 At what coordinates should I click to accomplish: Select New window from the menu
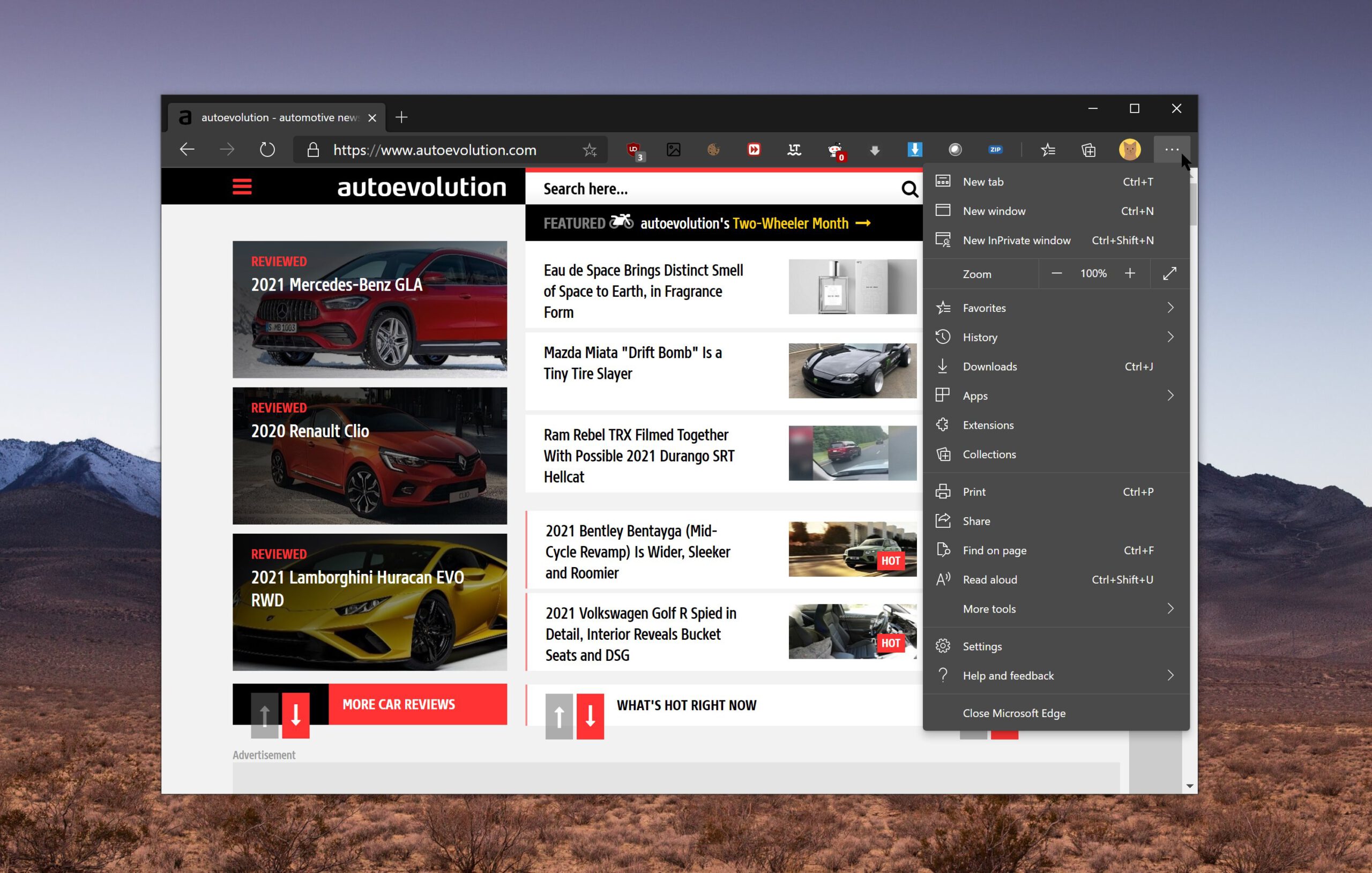coord(1056,211)
